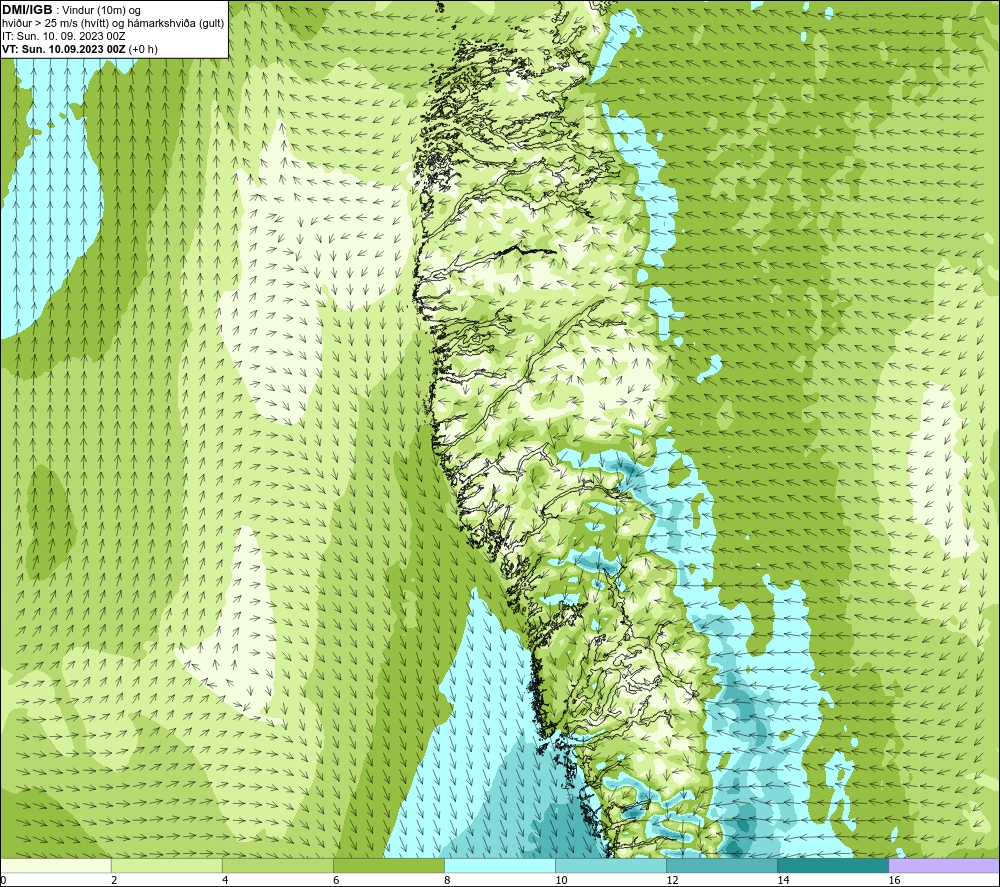Click the scale label "4"
The height and width of the screenshot is (887, 1000).
(x=225, y=881)
